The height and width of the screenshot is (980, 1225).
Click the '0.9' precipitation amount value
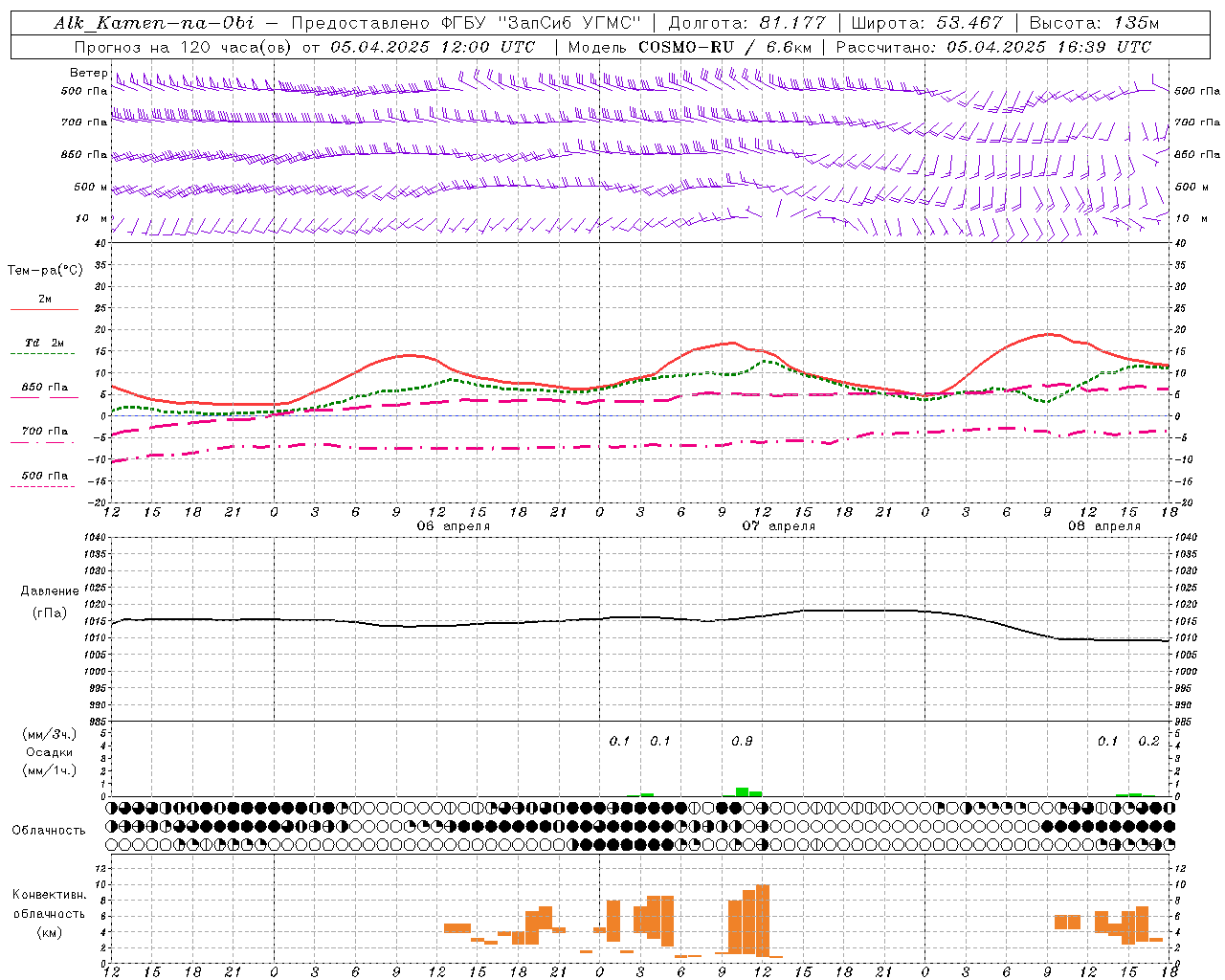(x=742, y=742)
